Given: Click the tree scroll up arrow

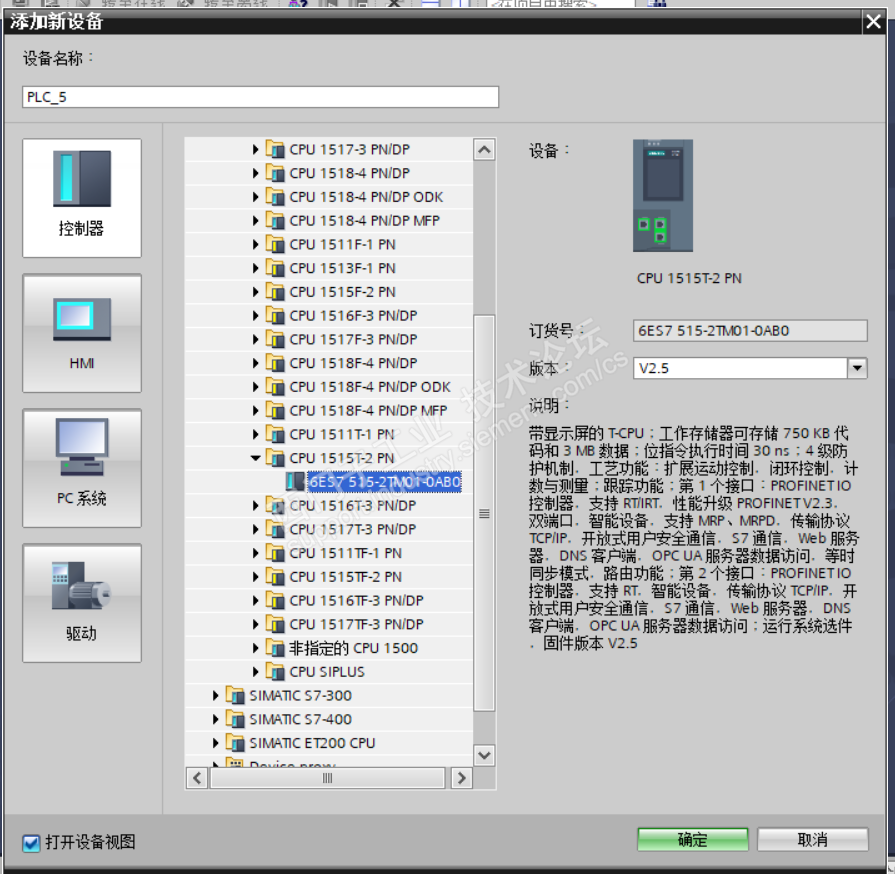Looking at the screenshot, I should (484, 150).
